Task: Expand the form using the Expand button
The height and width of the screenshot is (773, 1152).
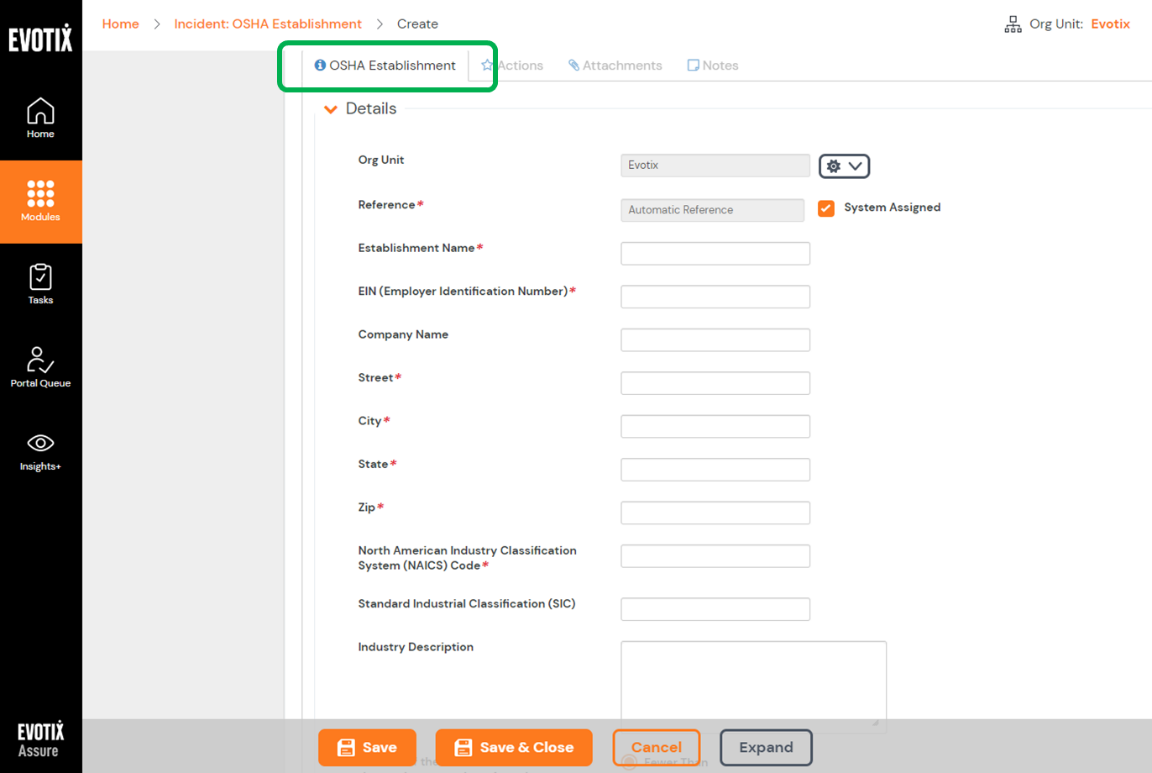Action: point(766,747)
